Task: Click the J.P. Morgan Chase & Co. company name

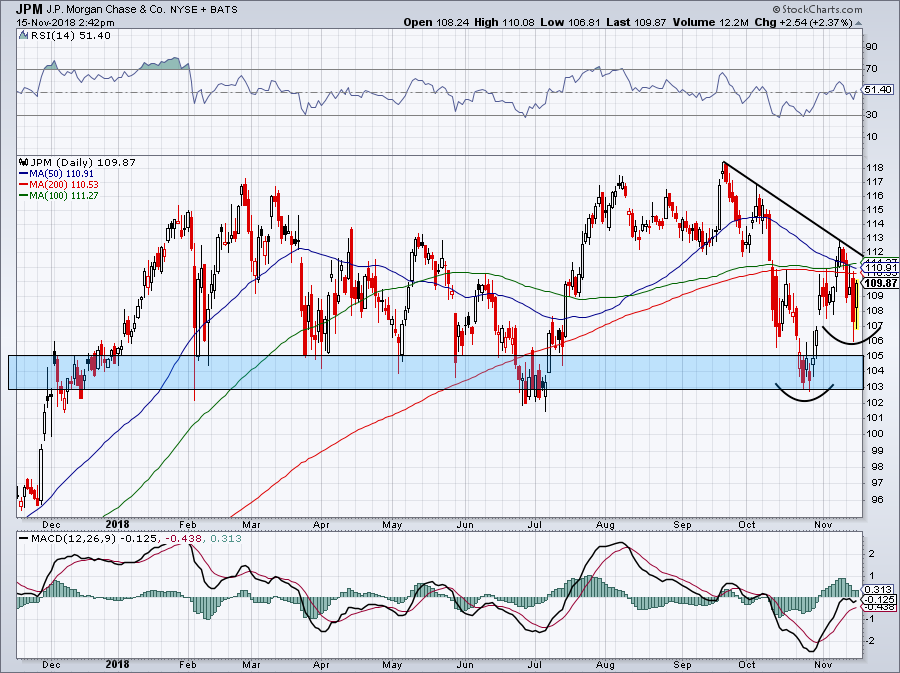Action: pos(107,10)
